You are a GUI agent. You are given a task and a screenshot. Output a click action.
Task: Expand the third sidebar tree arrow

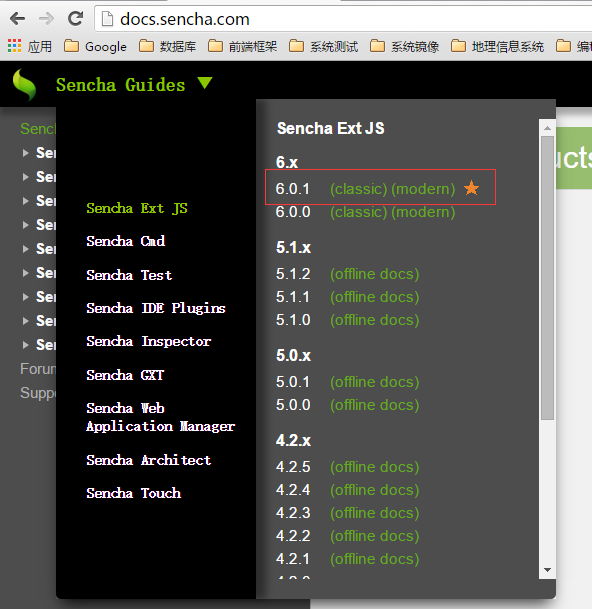[26, 201]
